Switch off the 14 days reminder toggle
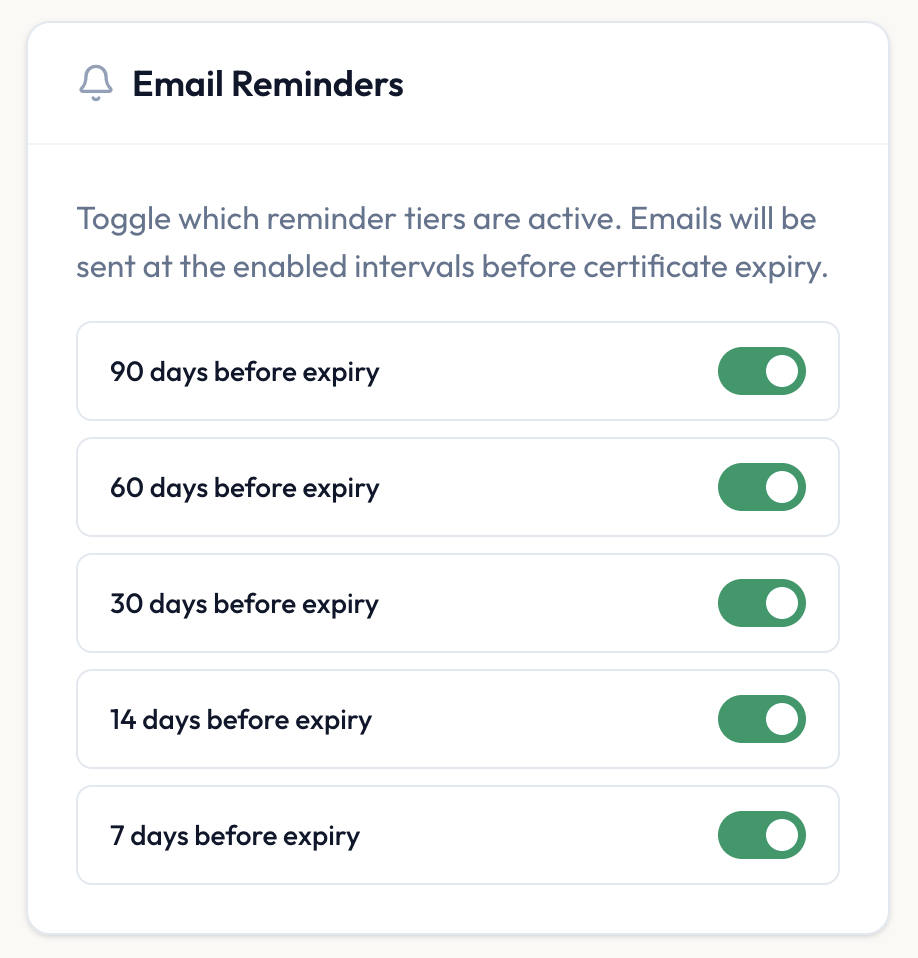This screenshot has width=918, height=958. coord(761,719)
